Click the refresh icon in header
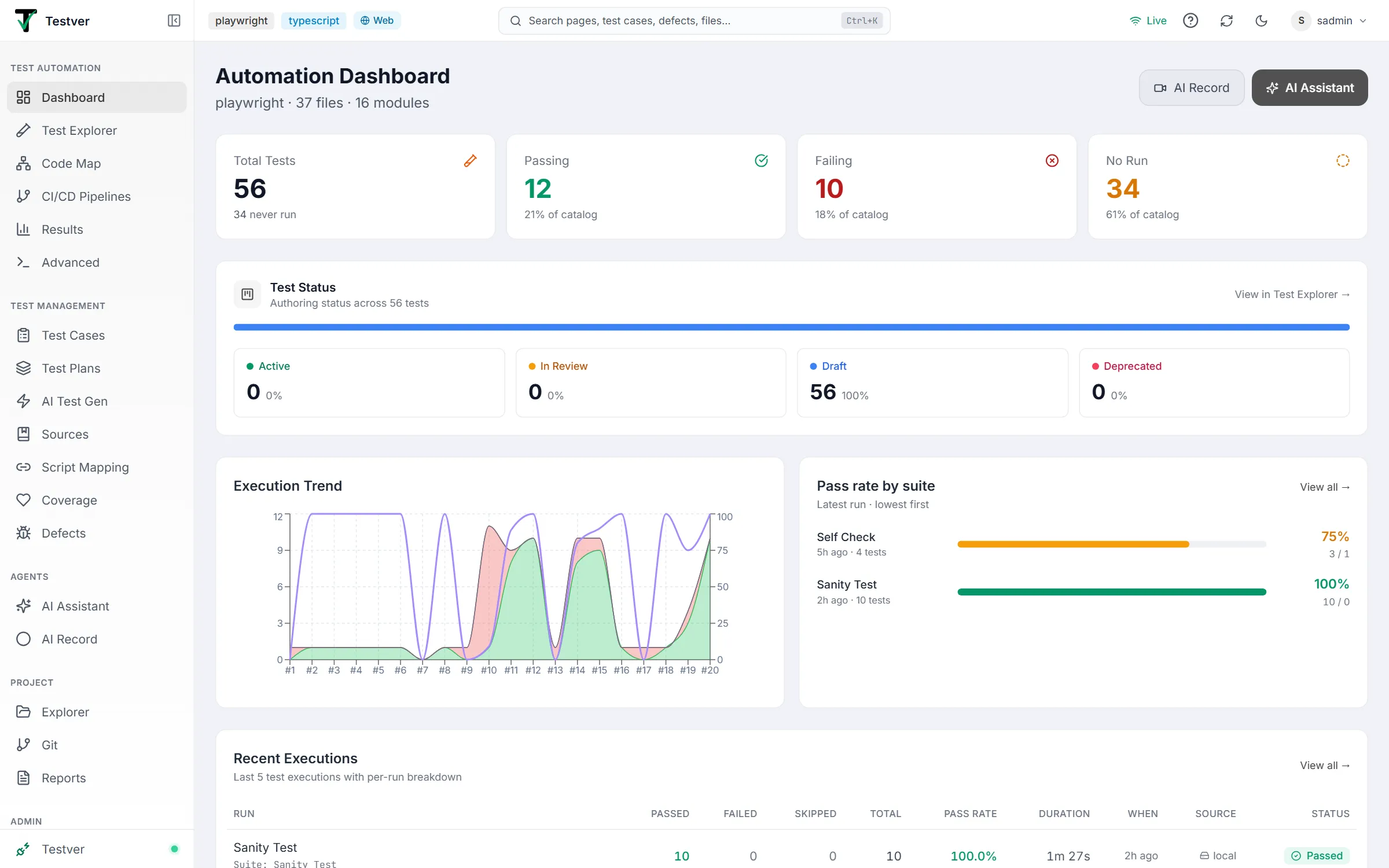This screenshot has width=1389, height=868. click(1226, 21)
